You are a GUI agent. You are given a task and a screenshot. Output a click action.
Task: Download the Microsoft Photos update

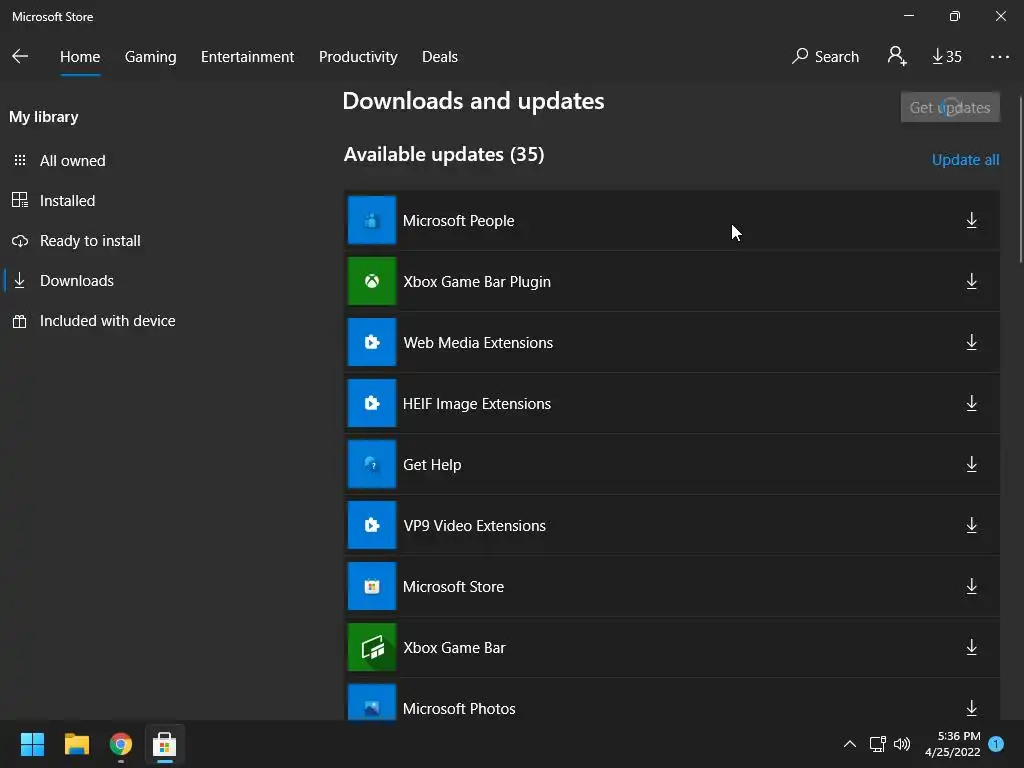(971, 708)
